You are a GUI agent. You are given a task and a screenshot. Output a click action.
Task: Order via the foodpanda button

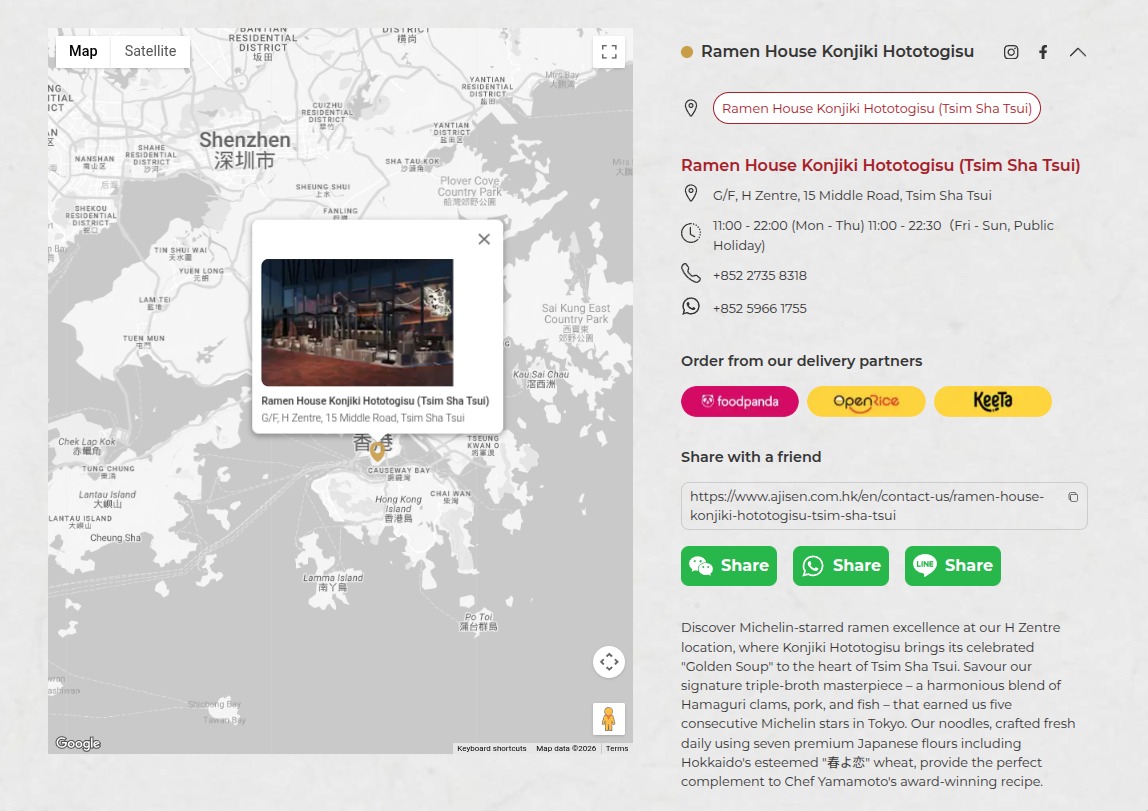[x=739, y=400]
